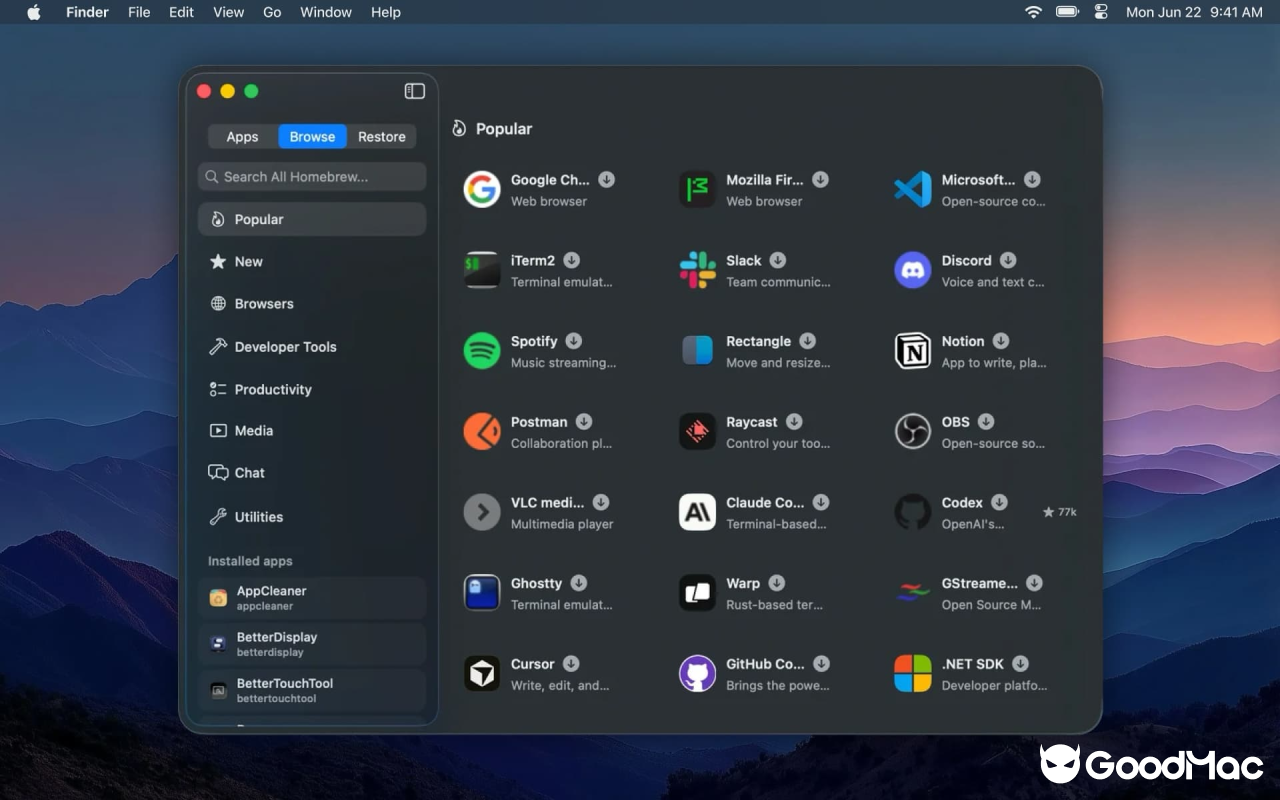This screenshot has width=1280, height=800.
Task: Click the Rectangle description 'Move and resize...'
Action: click(x=778, y=363)
